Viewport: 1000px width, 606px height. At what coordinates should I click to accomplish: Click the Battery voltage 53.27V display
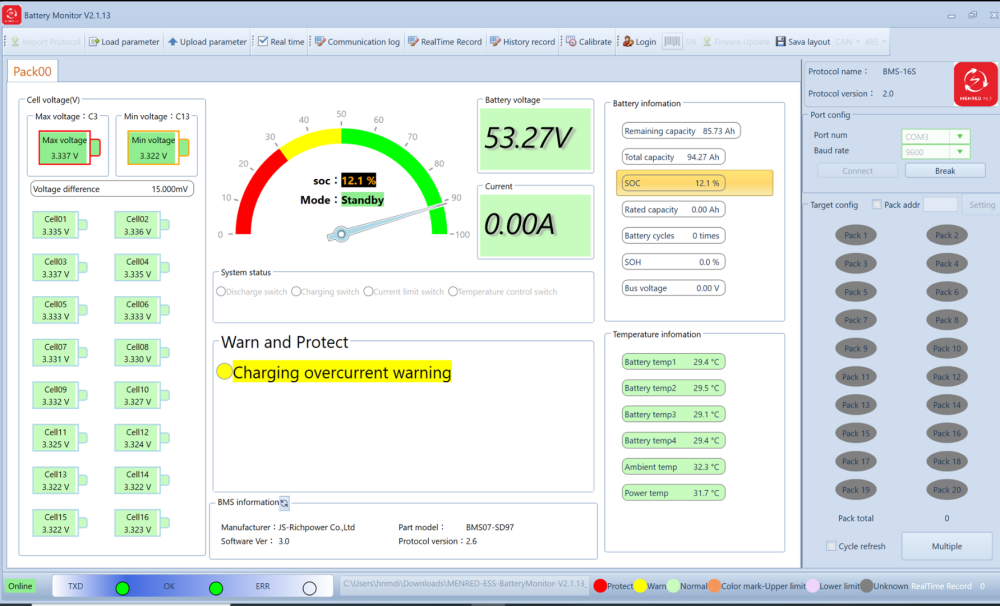tap(535, 138)
